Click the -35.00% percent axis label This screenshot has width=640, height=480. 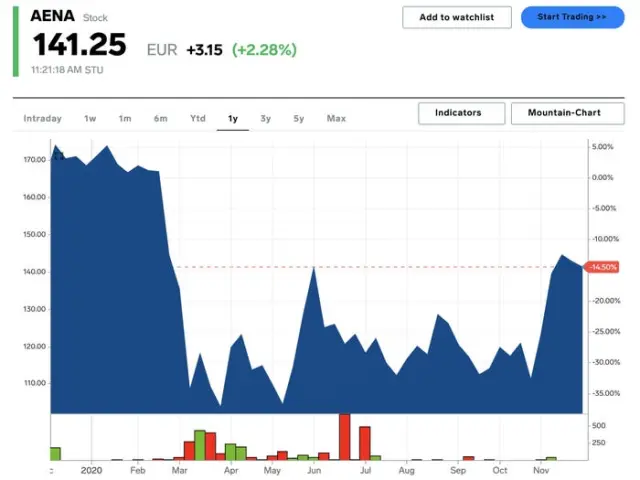[606, 393]
